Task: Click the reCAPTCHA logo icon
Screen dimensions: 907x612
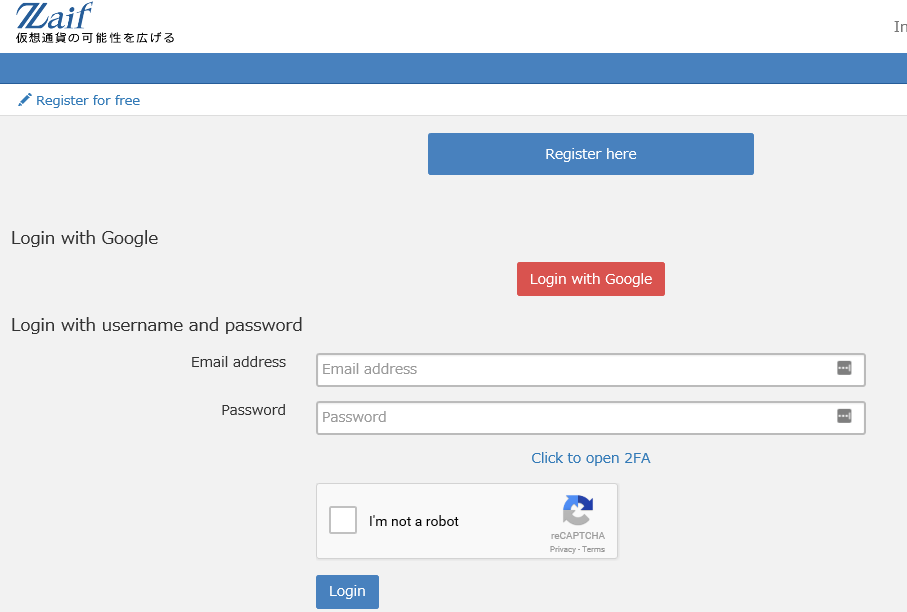Action: click(578, 510)
